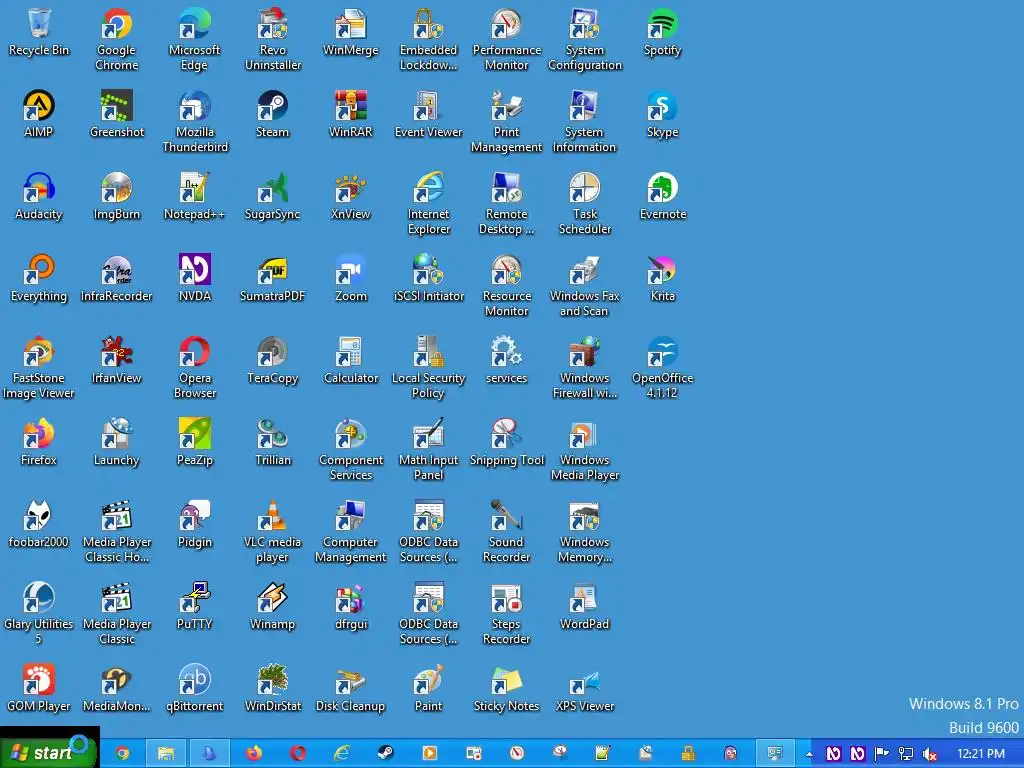Viewport: 1024px width, 768px height.
Task: Select the Calculator desktop icon
Action: 351,360
